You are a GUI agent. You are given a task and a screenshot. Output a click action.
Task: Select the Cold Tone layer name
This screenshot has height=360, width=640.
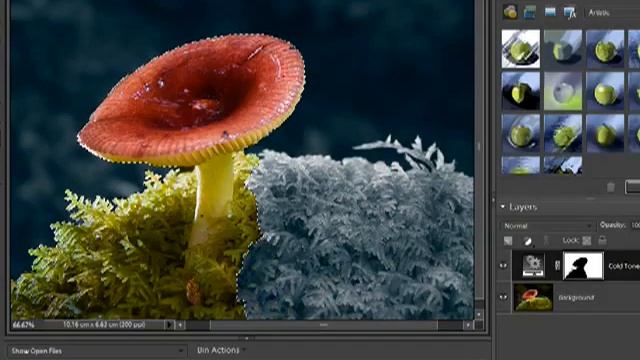pos(624,266)
